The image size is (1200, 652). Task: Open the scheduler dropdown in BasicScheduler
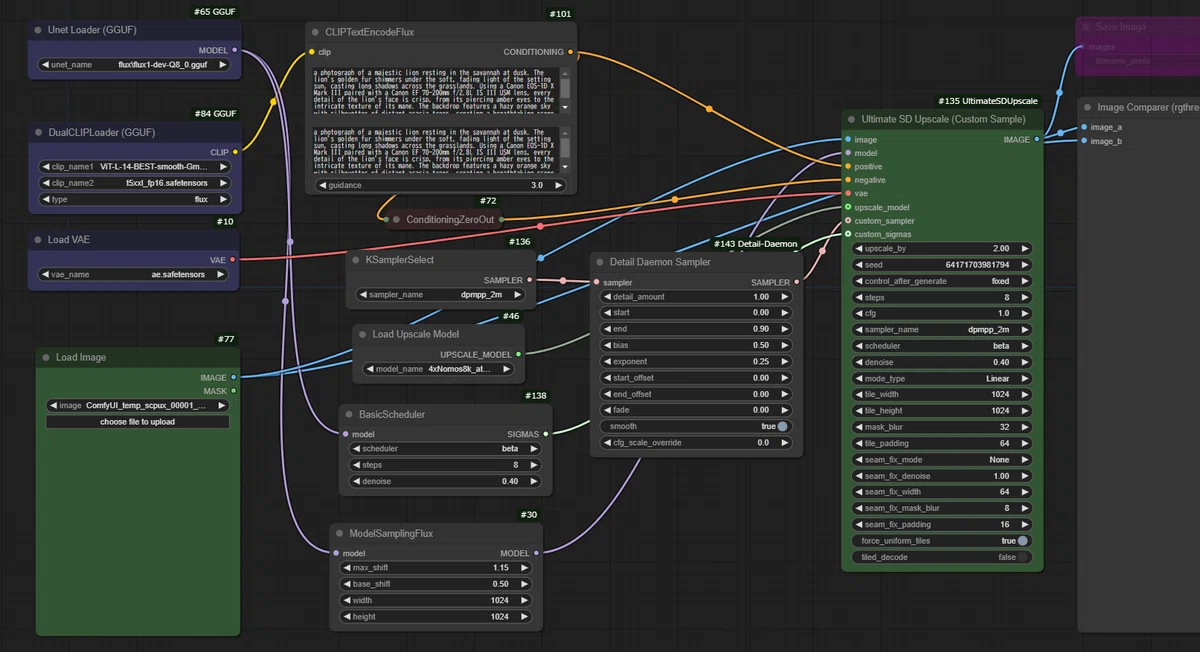(x=446, y=449)
